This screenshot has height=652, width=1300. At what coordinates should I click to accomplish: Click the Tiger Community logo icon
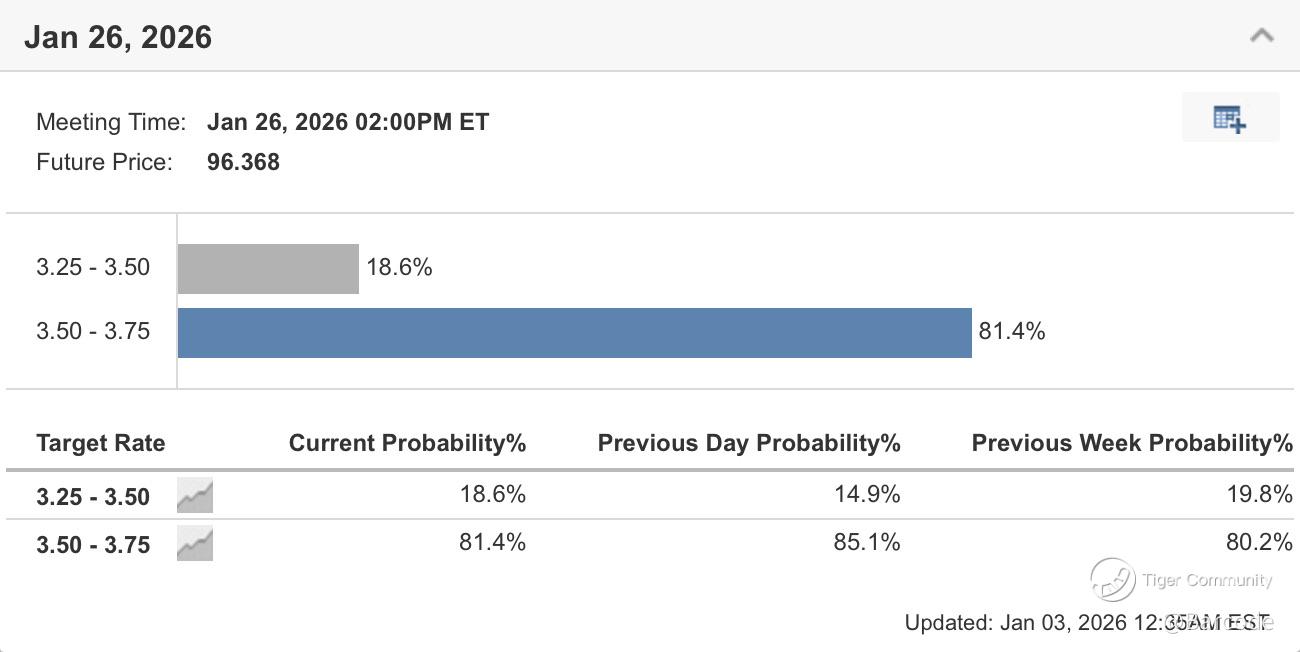pos(1112,580)
